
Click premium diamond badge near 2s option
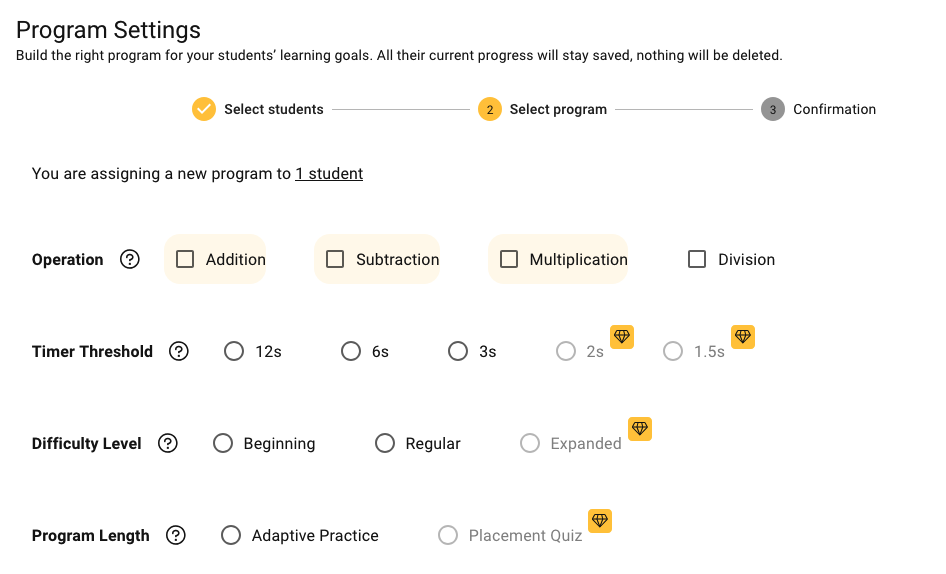tap(622, 337)
